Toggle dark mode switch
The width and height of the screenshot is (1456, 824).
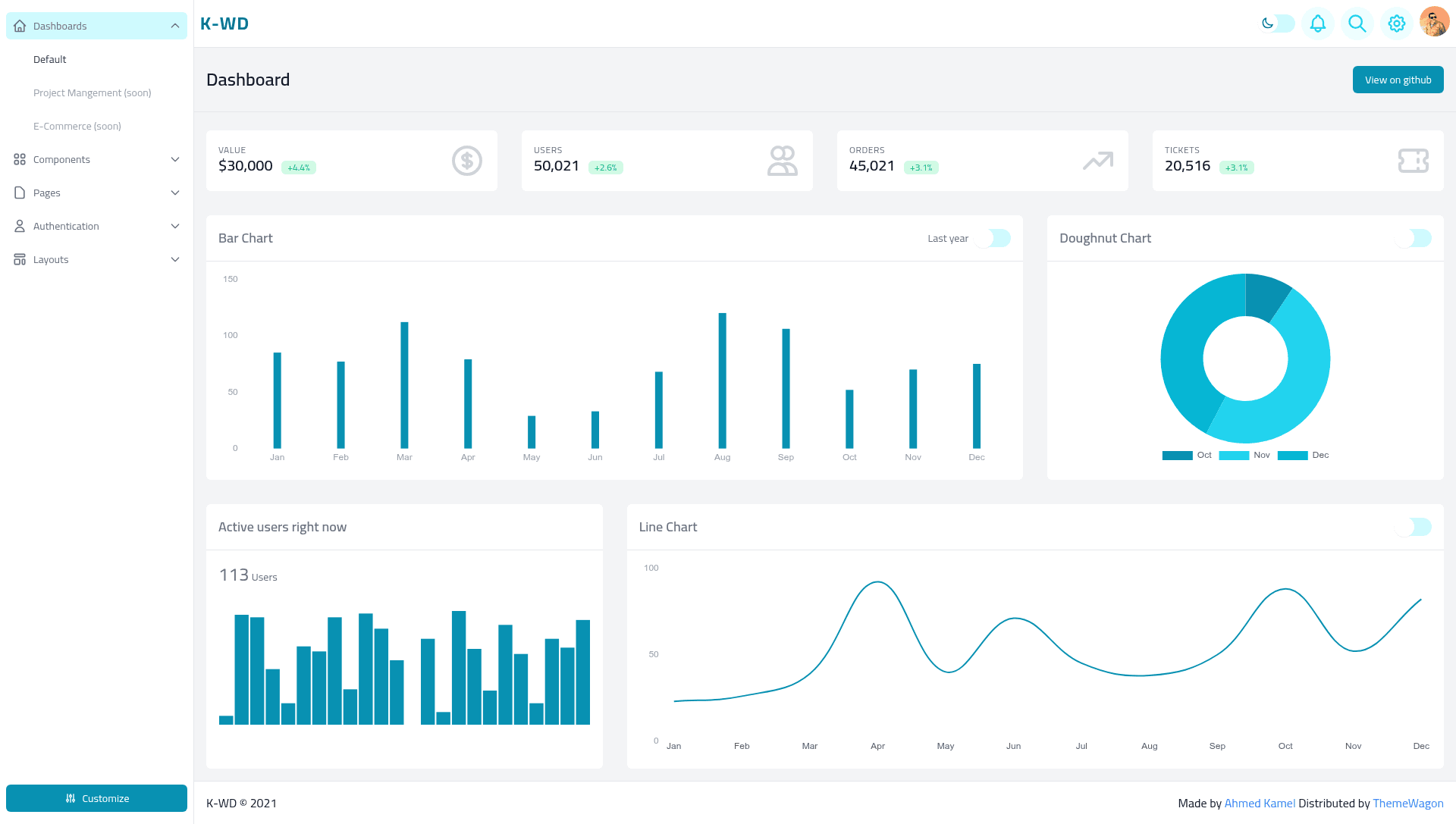tap(1278, 23)
